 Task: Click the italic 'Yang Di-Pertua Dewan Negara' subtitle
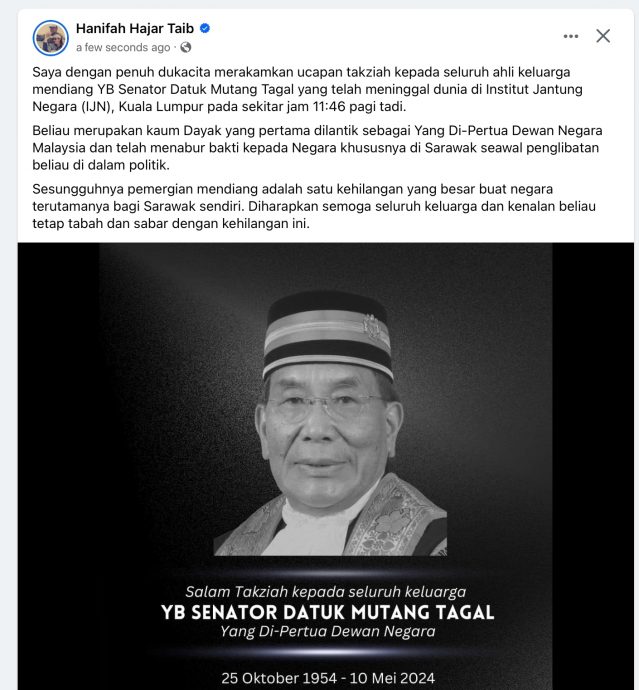[327, 631]
